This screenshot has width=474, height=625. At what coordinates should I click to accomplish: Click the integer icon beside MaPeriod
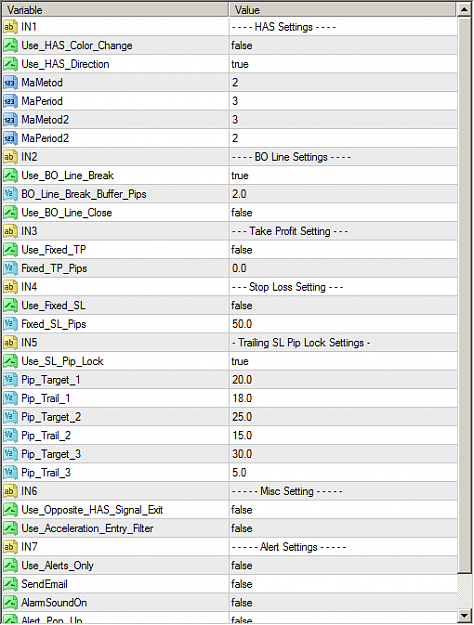[10, 101]
